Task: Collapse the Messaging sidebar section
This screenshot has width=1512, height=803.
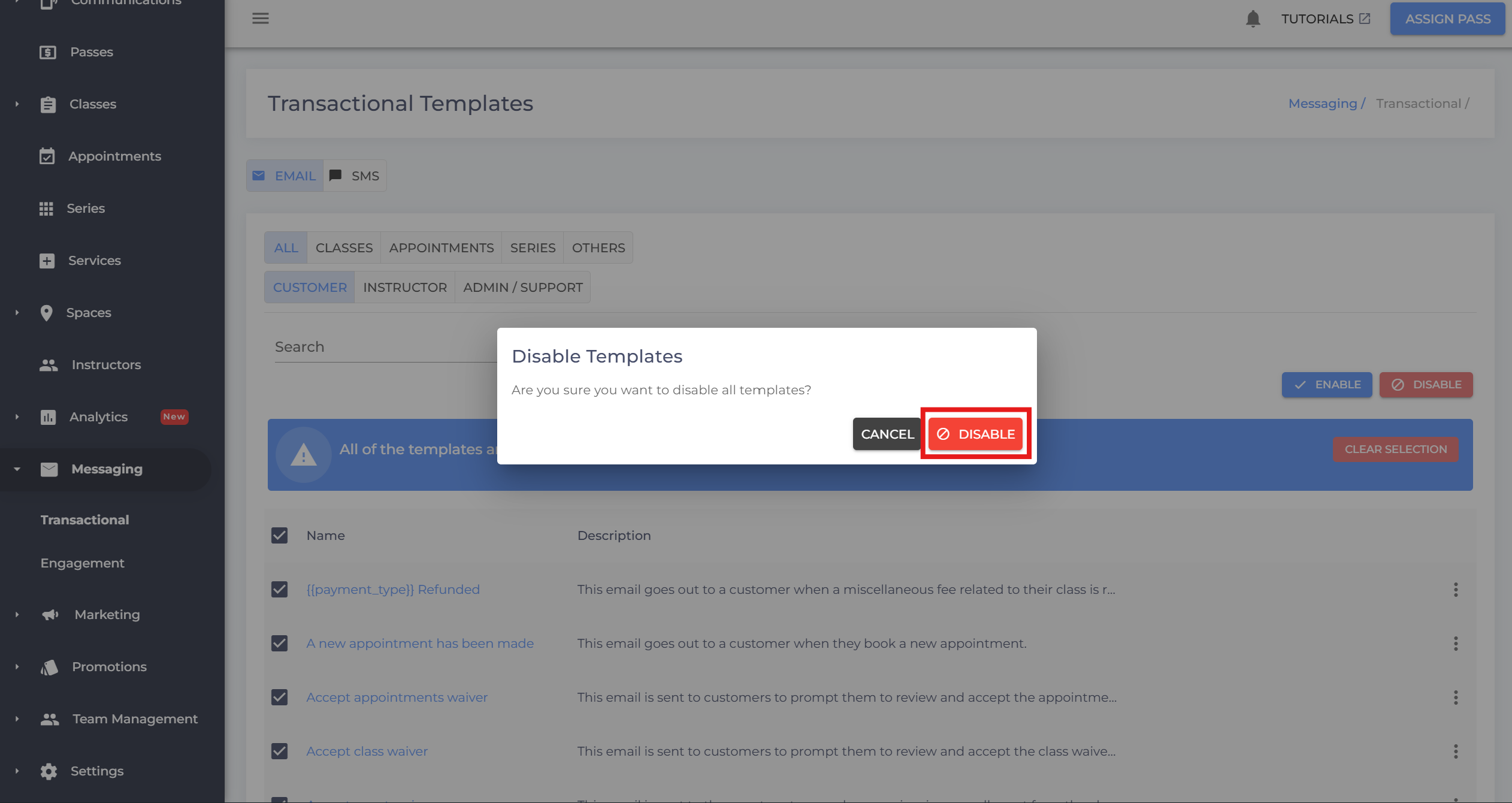Action: pos(17,469)
